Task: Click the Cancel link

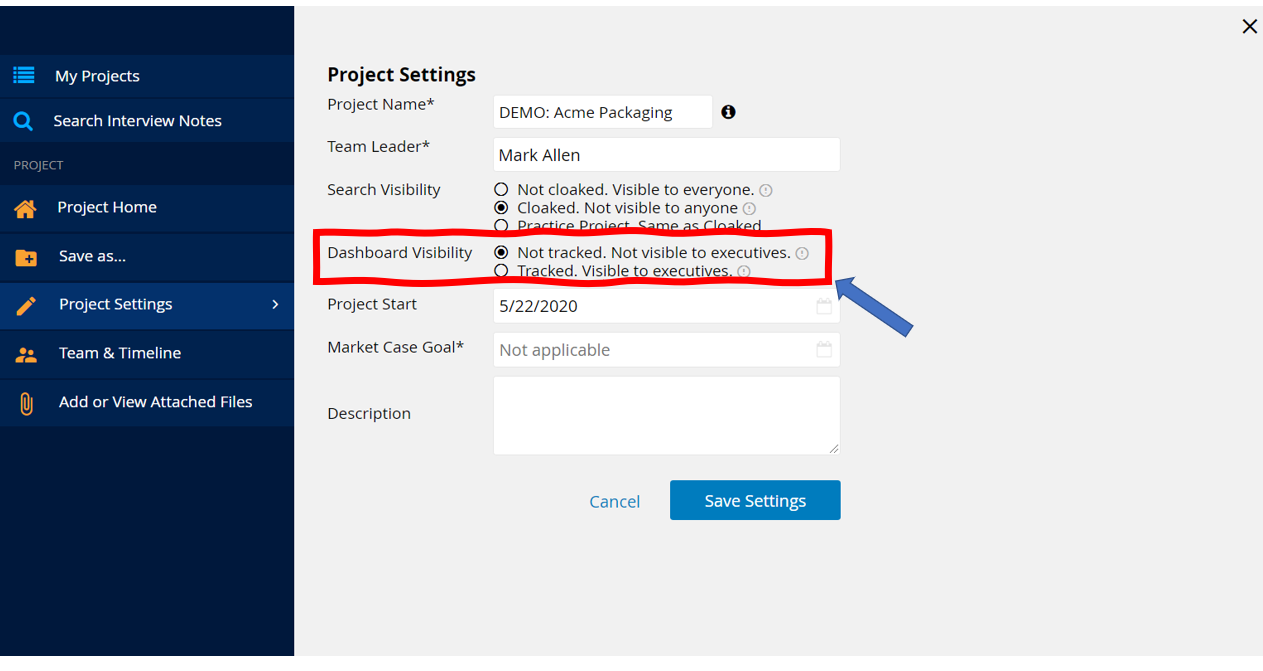Action: pos(614,501)
